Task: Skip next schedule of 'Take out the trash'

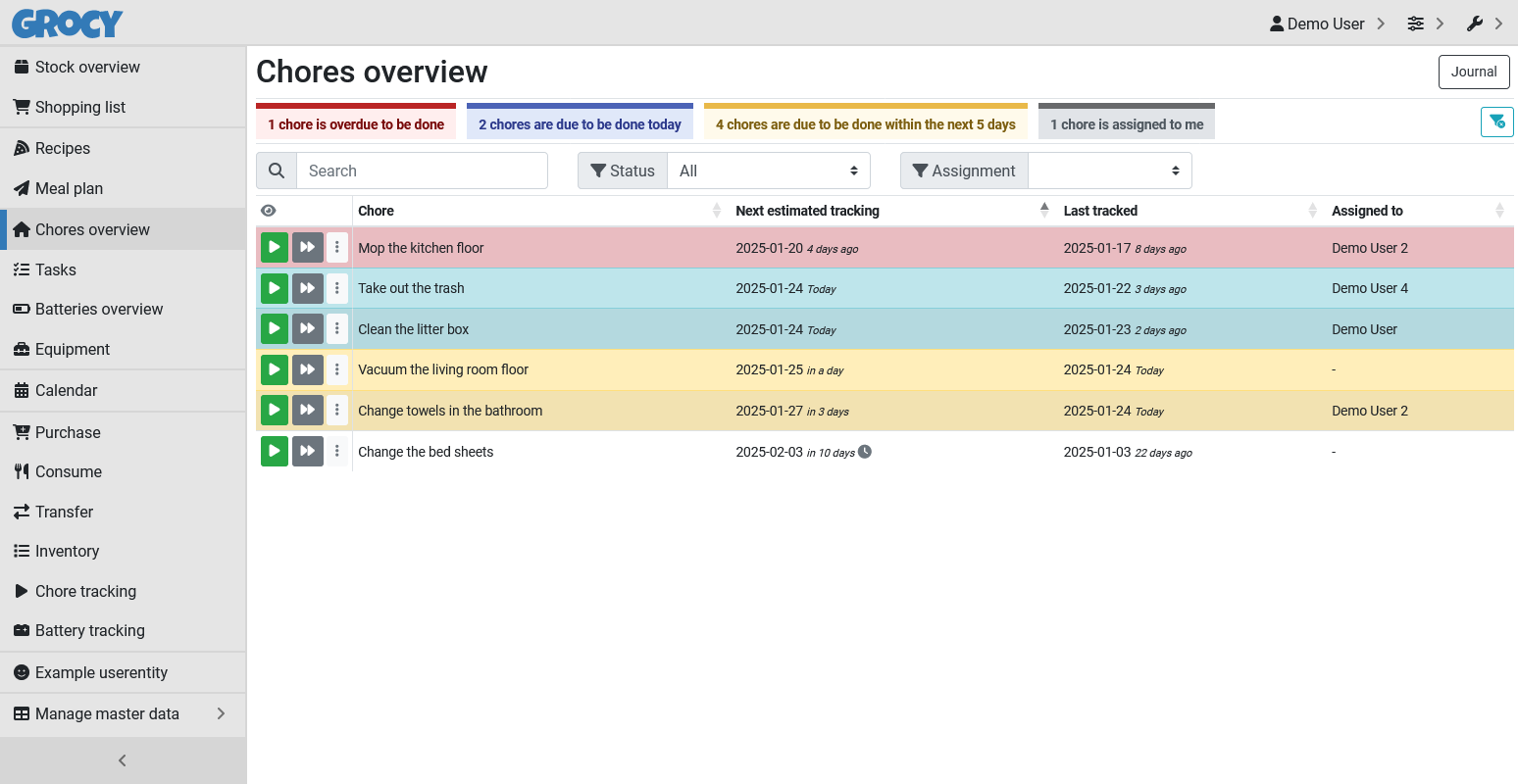Action: (x=308, y=288)
